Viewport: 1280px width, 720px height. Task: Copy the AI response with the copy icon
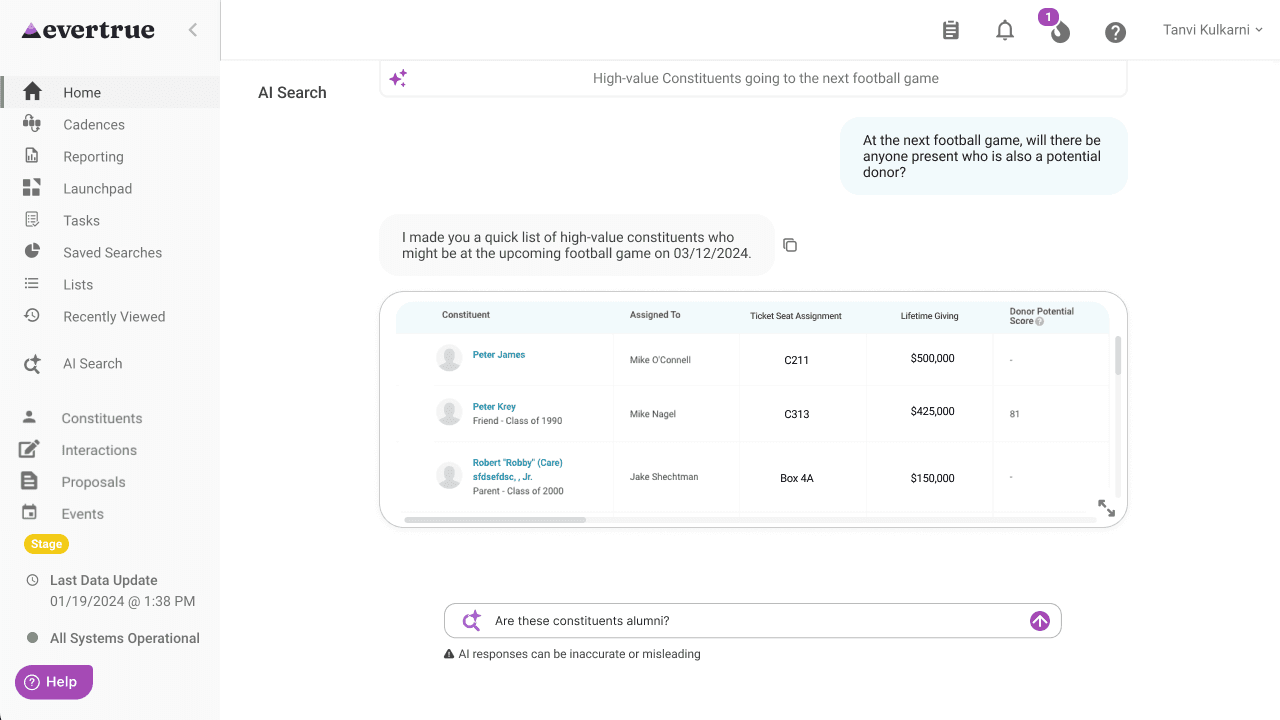(790, 245)
